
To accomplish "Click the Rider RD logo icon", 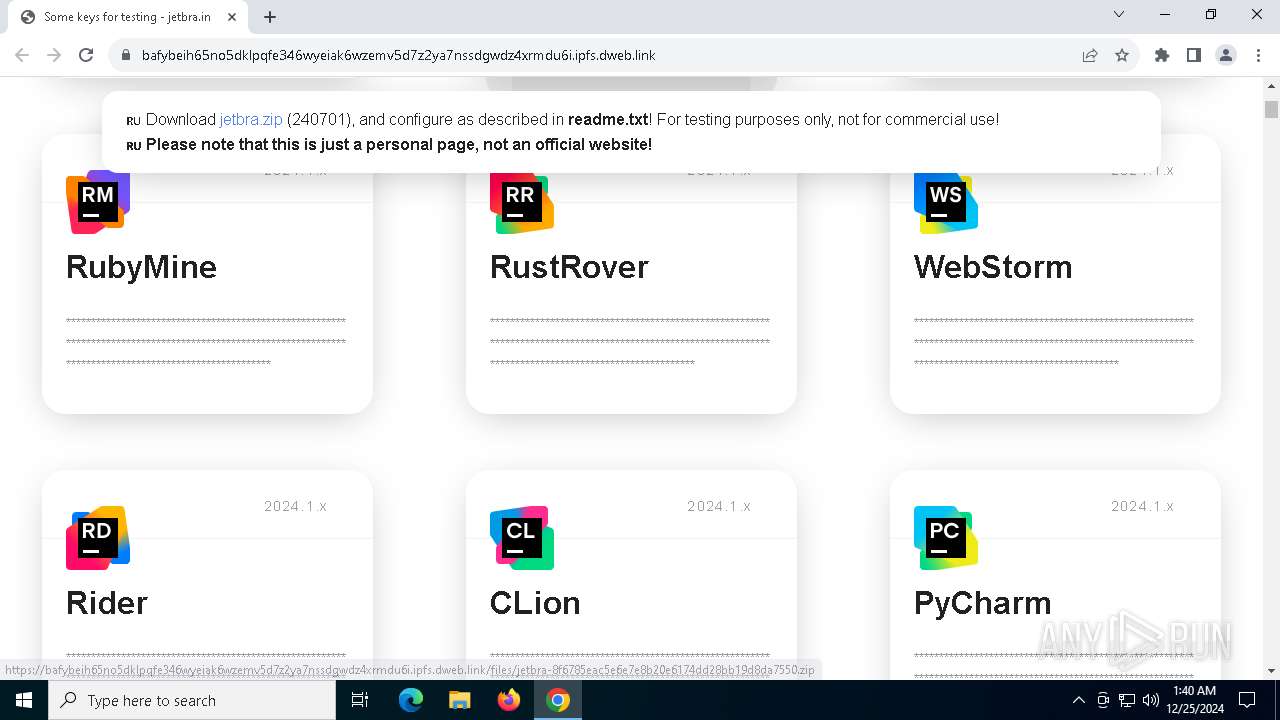I will pyautogui.click(x=98, y=538).
